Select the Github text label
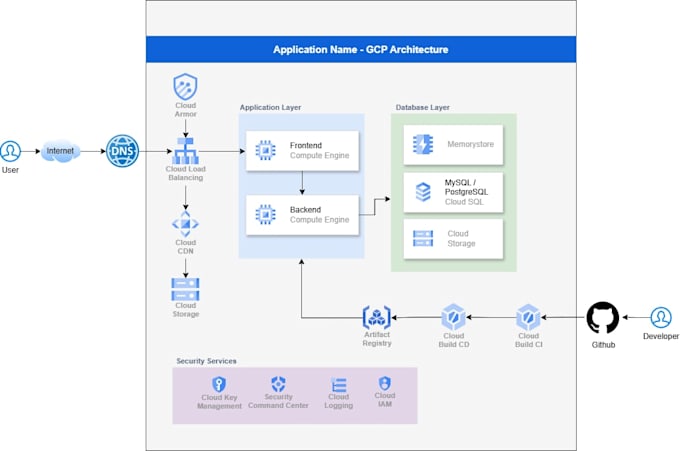The width and height of the screenshot is (680, 451). click(603, 345)
